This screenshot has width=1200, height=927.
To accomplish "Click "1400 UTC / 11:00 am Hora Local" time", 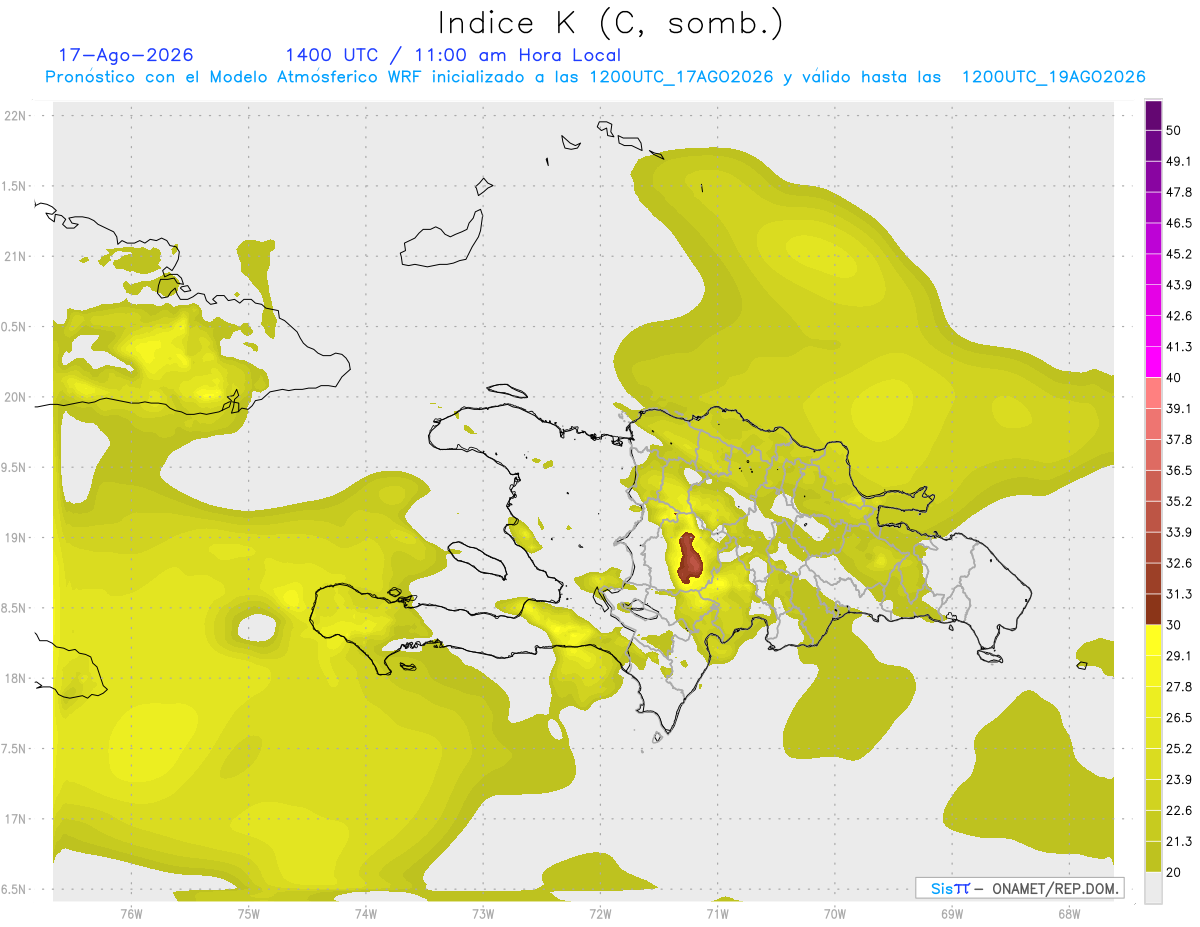I will (453, 55).
